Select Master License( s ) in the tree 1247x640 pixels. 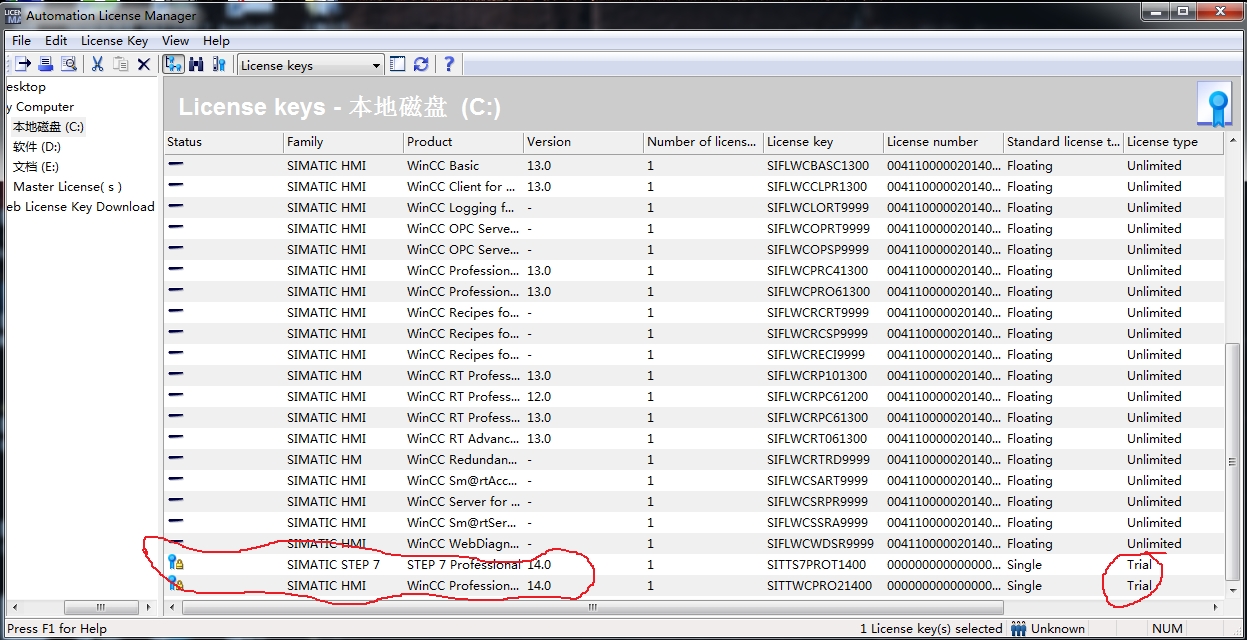tap(67, 187)
